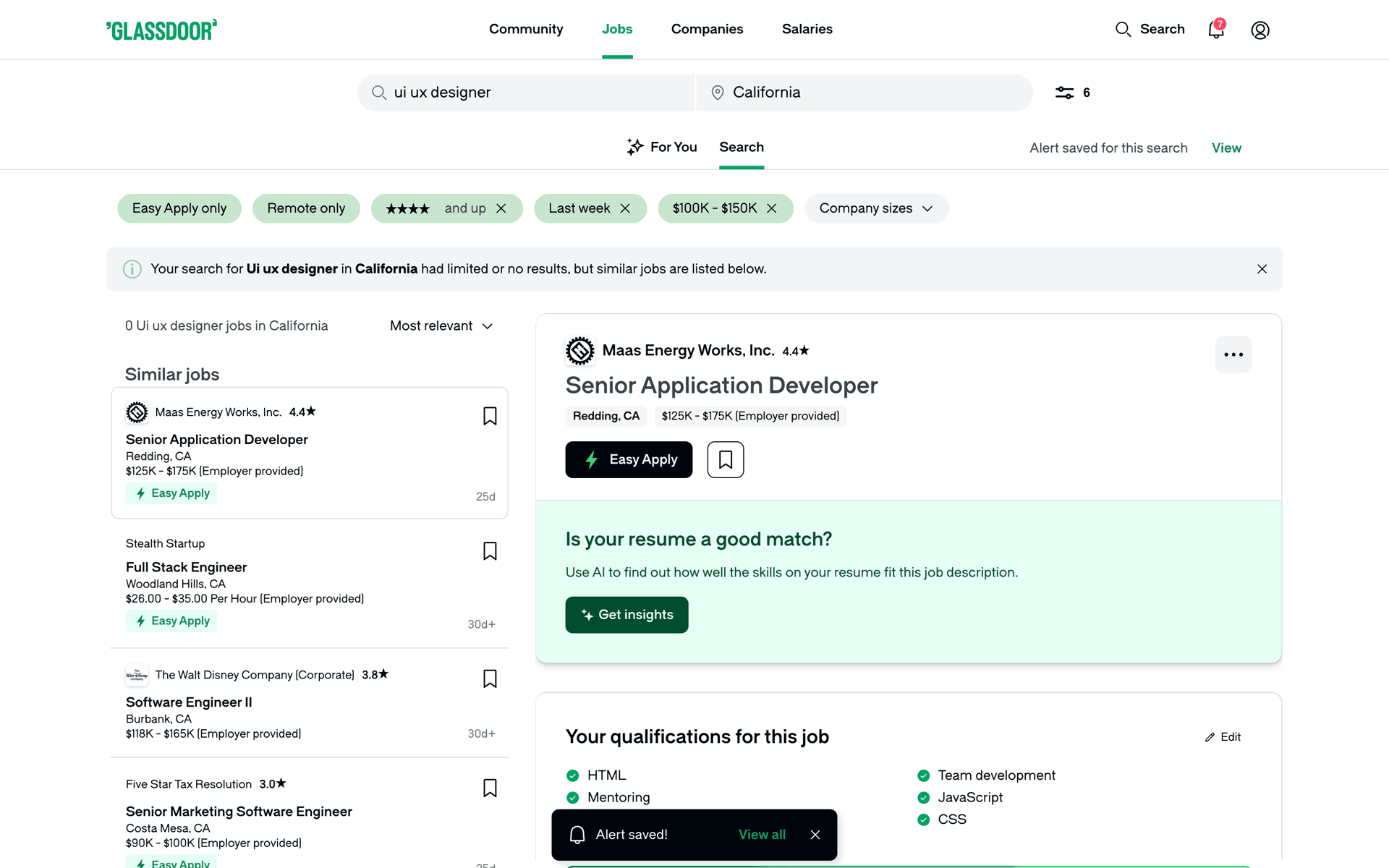This screenshot has width=1389, height=868.
Task: Click the Walt Disney Company logo
Action: point(137,675)
